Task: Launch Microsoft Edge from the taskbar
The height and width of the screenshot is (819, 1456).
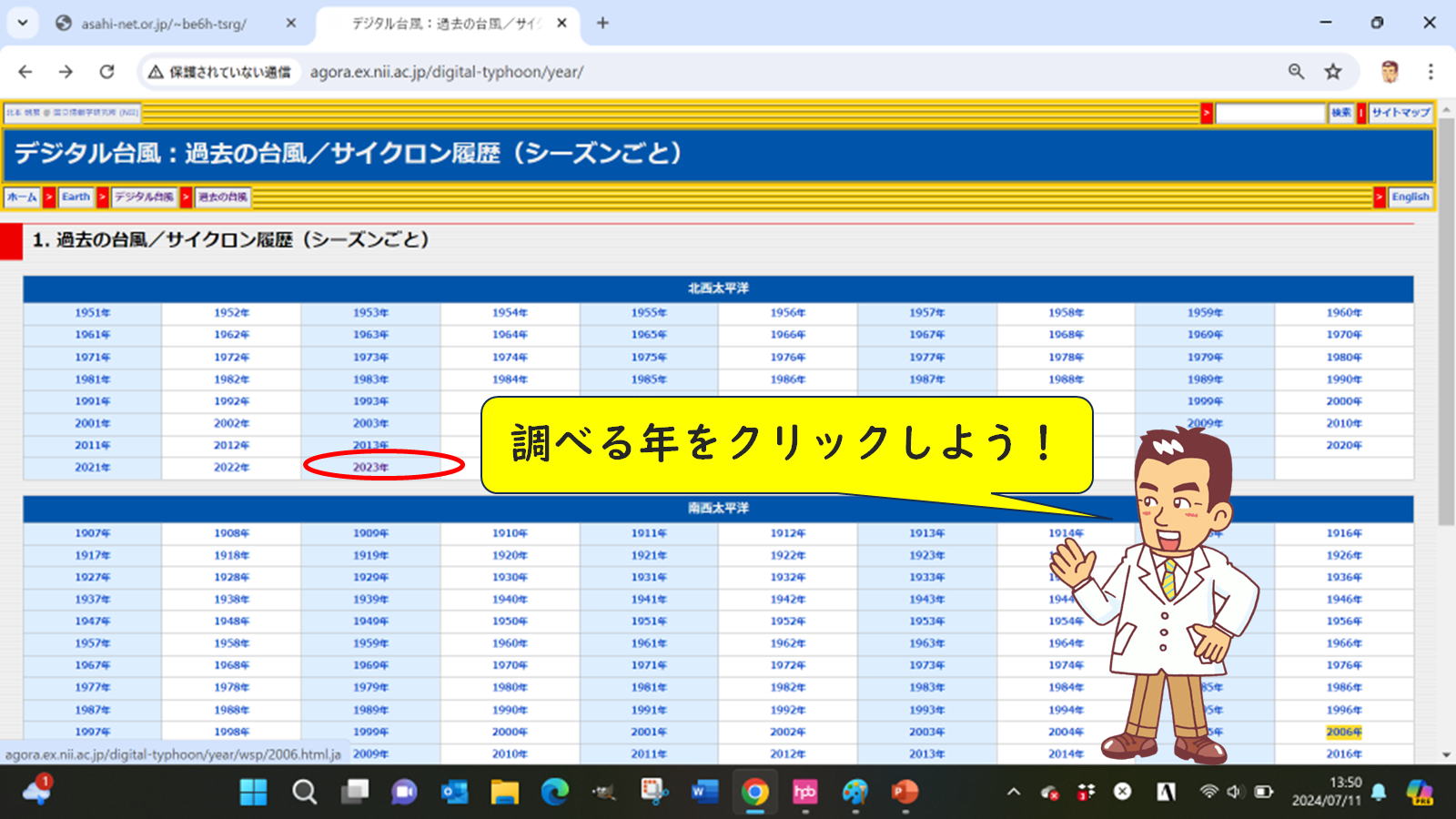Action: [x=554, y=793]
